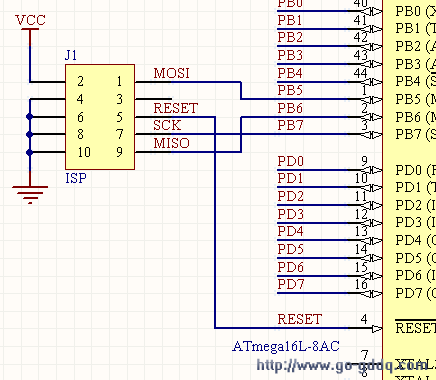436x380 pixels.
Task: Select the PD7 net label
Action: click(290, 284)
